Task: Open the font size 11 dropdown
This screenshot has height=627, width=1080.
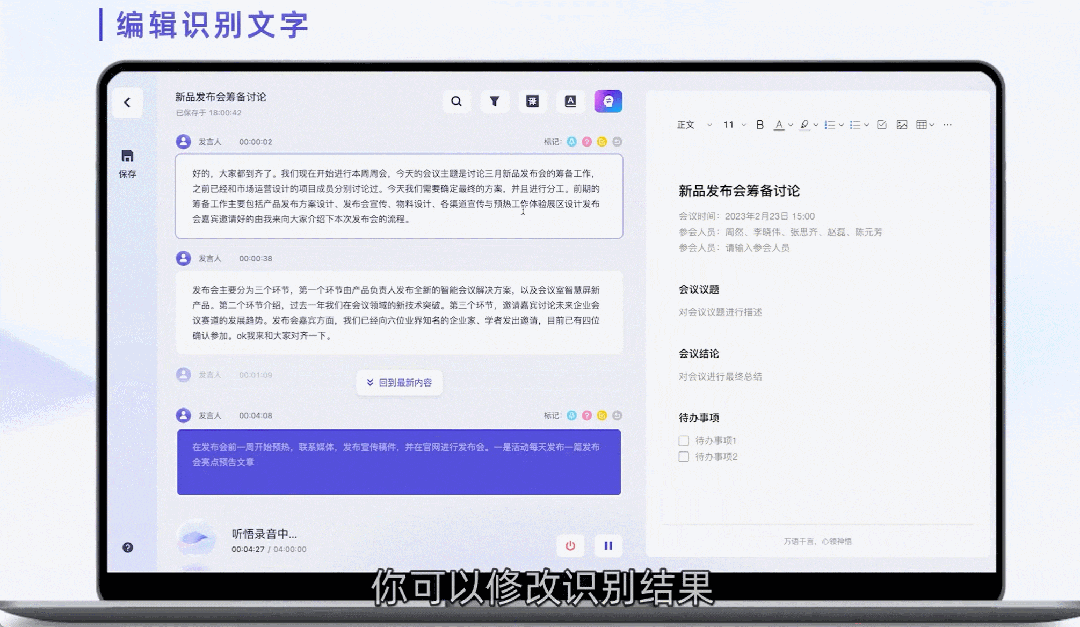Action: click(x=734, y=125)
